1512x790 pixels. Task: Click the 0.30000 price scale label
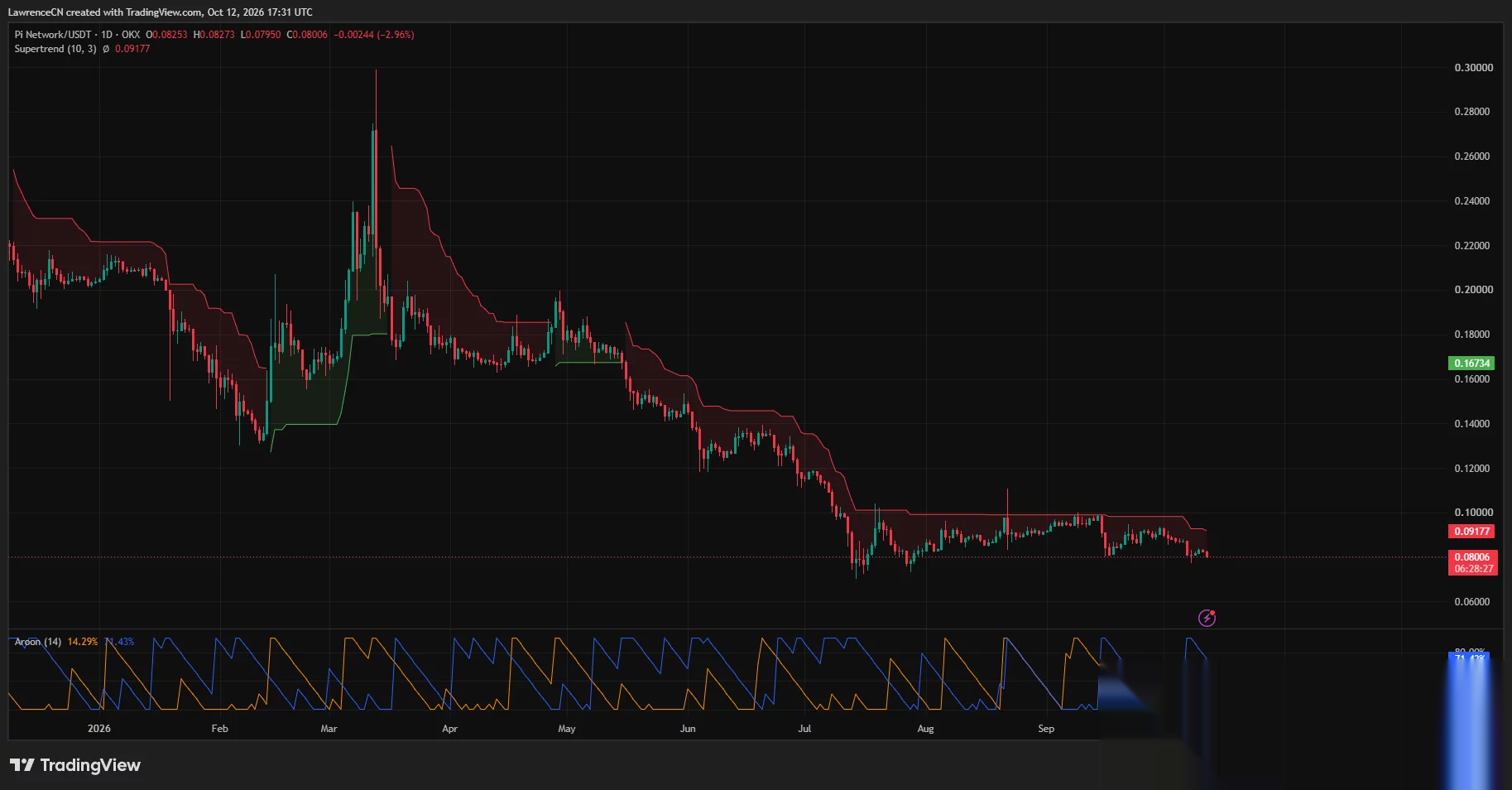1474,68
